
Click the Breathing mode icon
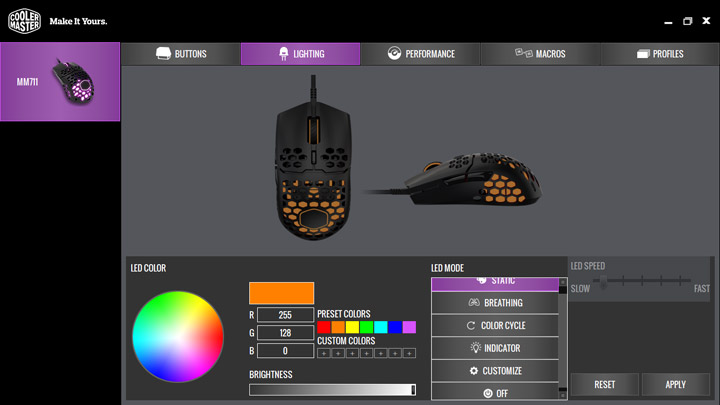[x=474, y=302]
